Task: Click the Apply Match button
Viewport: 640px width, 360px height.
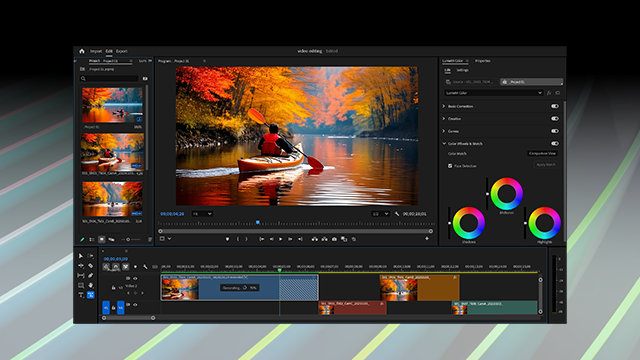Action: tap(546, 164)
